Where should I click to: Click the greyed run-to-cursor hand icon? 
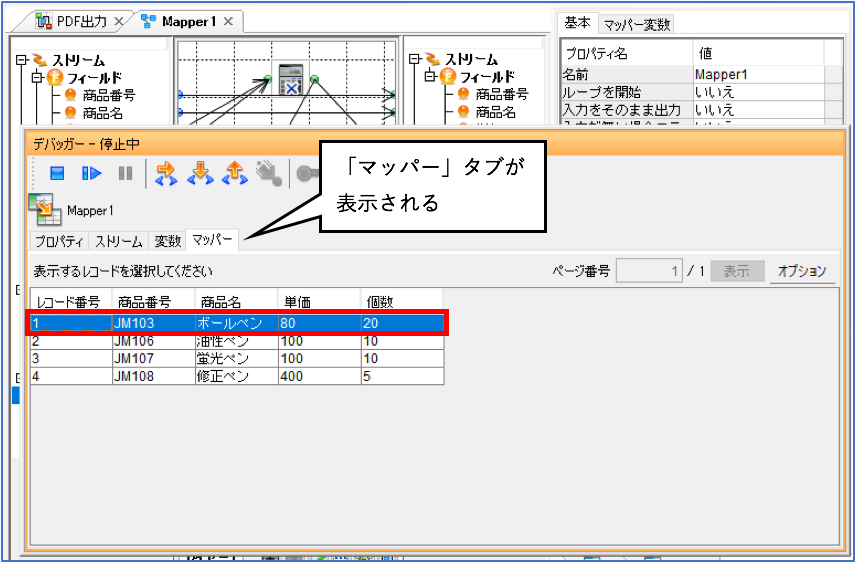tap(269, 173)
